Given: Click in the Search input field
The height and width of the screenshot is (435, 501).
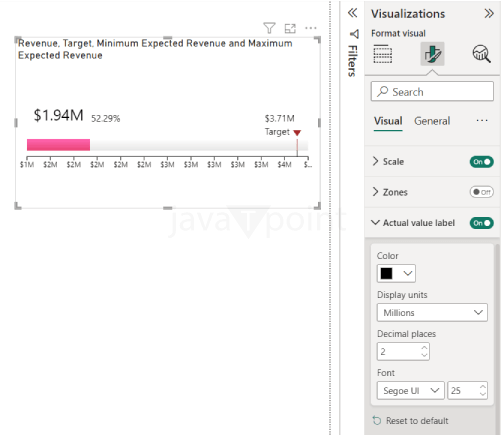Looking at the screenshot, I should tap(432, 91).
